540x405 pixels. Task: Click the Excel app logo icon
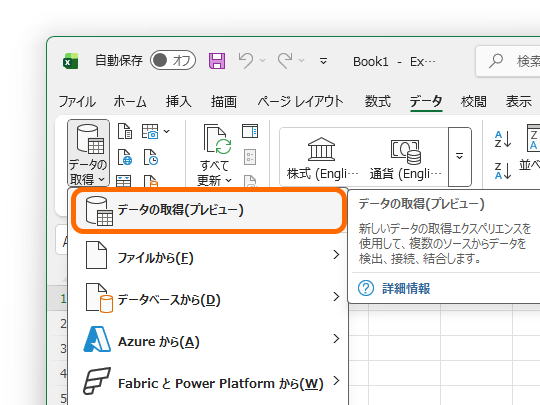click(71, 61)
